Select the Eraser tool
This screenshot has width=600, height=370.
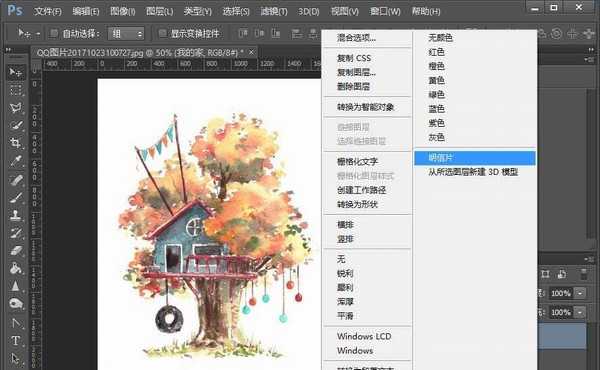(x=15, y=251)
